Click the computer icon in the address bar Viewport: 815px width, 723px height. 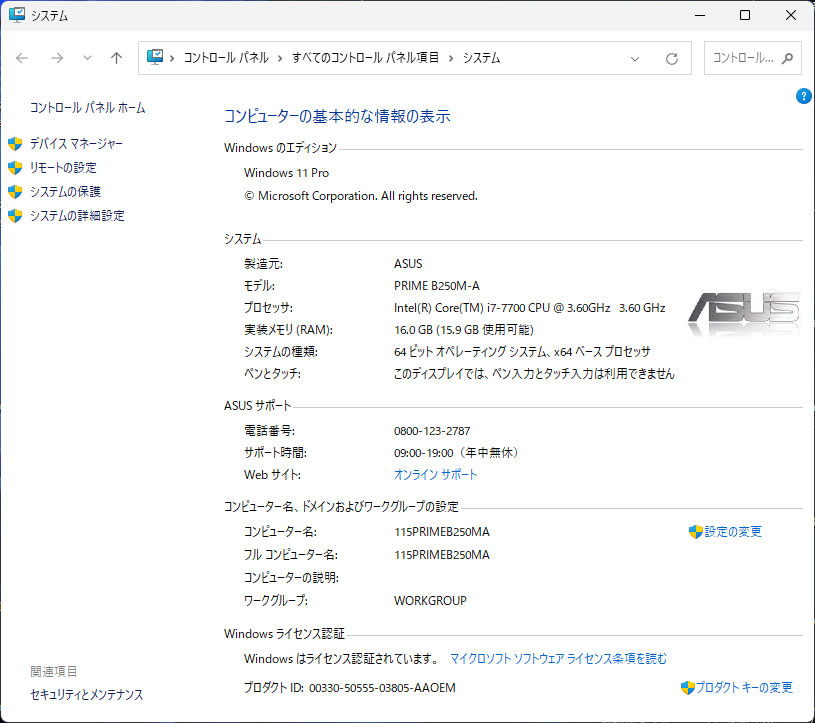coord(155,57)
